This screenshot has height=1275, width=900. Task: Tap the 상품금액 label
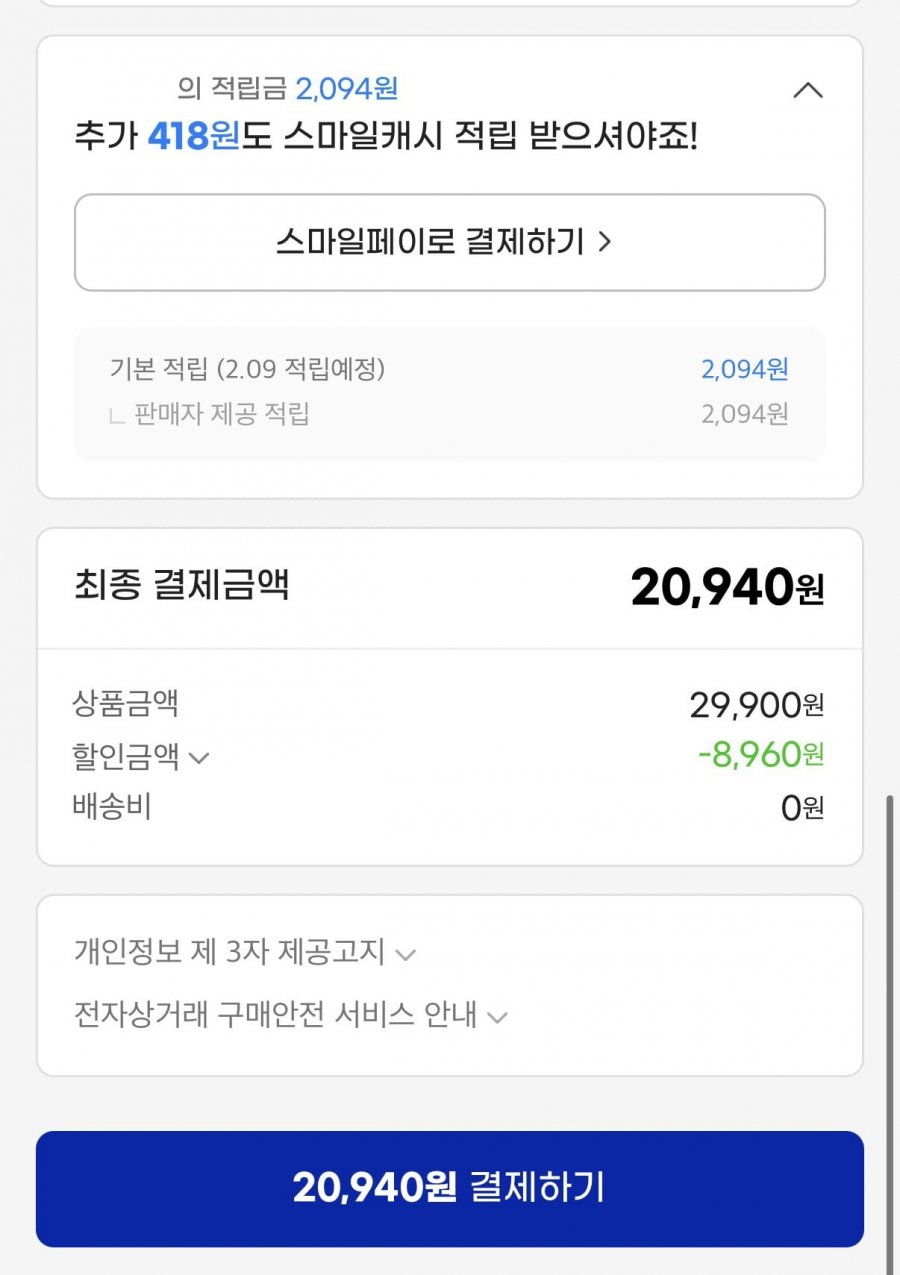pos(126,704)
